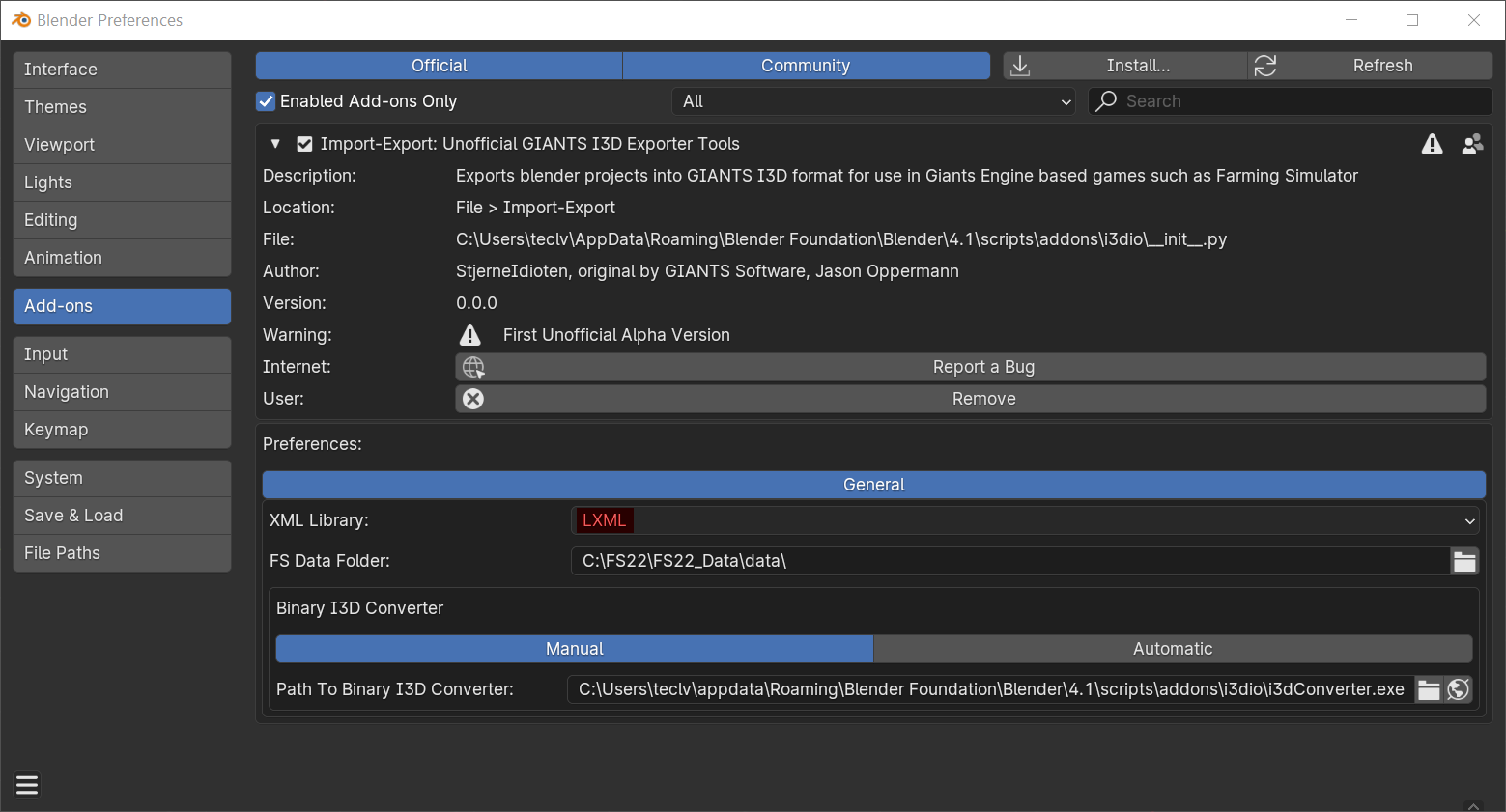Click the Report a Bug button
Screen dimensions: 1506x812
click(971, 367)
